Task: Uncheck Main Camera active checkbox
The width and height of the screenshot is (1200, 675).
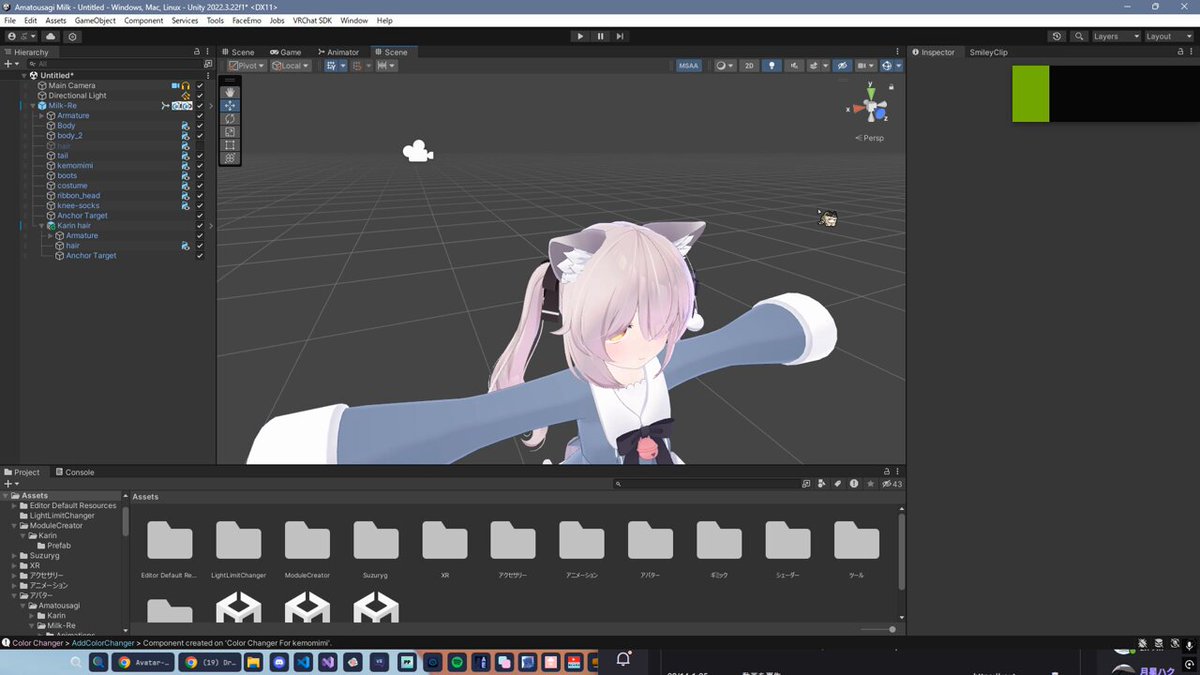Action: pos(200,86)
